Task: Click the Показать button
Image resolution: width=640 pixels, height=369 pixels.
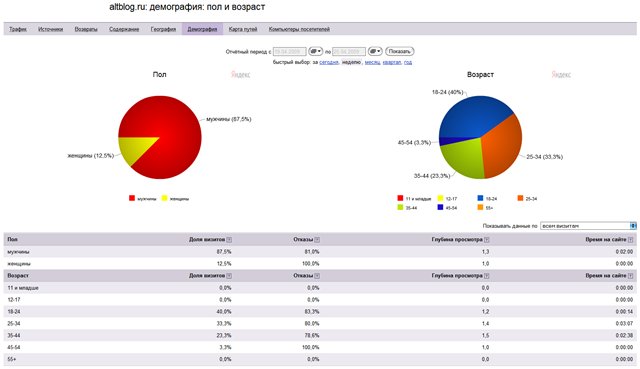Action: [x=400, y=51]
